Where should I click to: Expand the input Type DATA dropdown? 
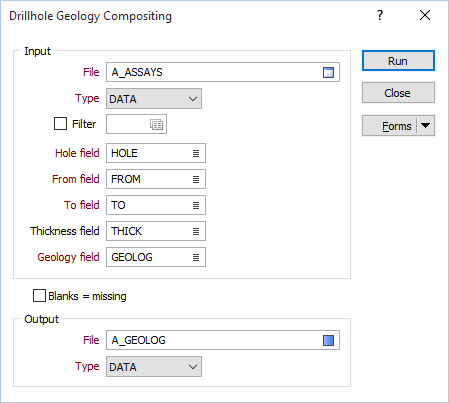click(154, 99)
